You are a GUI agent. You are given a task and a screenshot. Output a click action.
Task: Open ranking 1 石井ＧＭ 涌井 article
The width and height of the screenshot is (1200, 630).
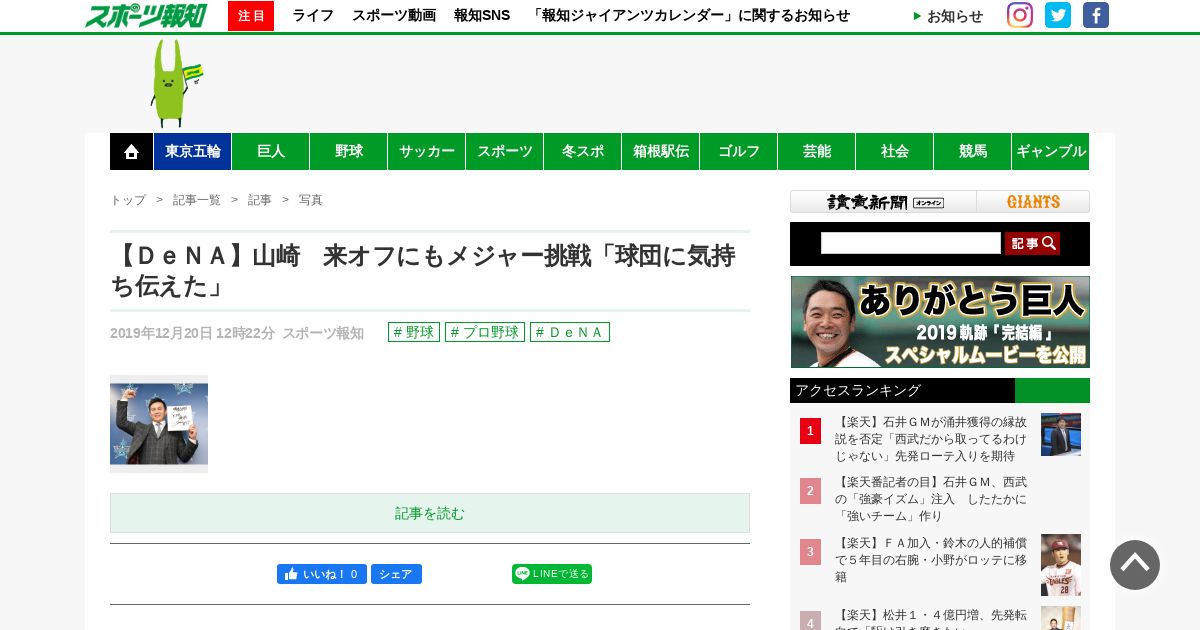coord(931,439)
